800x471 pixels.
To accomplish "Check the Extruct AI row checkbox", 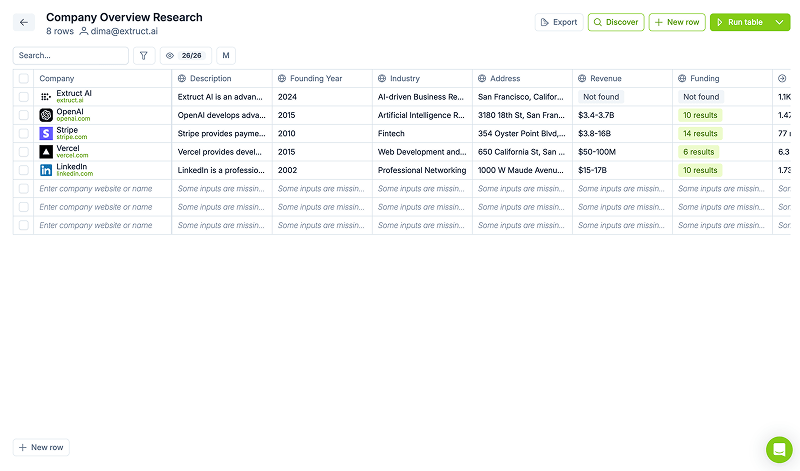I will 23,97.
